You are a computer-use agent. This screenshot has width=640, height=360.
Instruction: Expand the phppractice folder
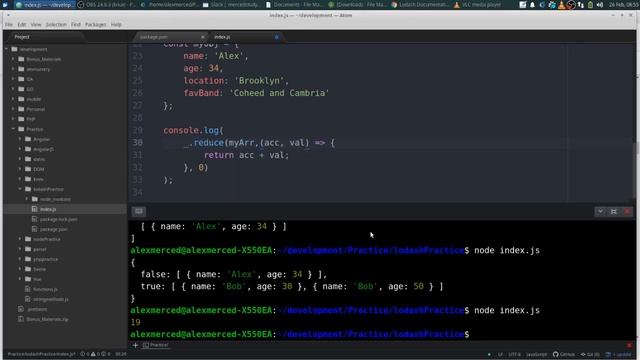20,259
